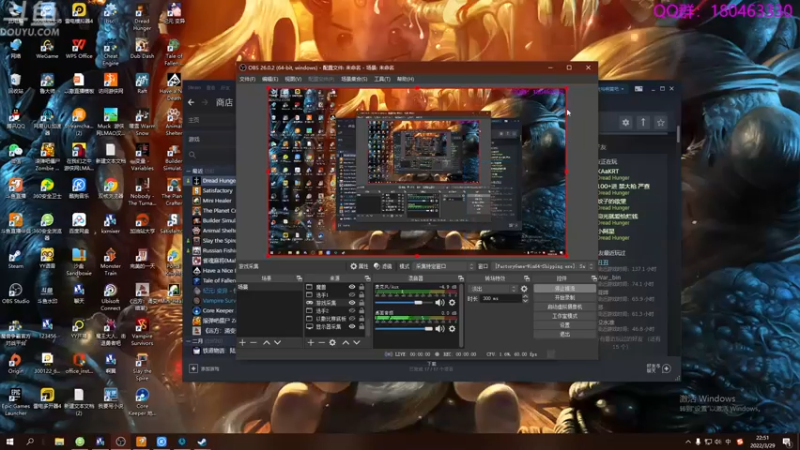Open source properties (属性) gear in OBS

click(x=359, y=266)
